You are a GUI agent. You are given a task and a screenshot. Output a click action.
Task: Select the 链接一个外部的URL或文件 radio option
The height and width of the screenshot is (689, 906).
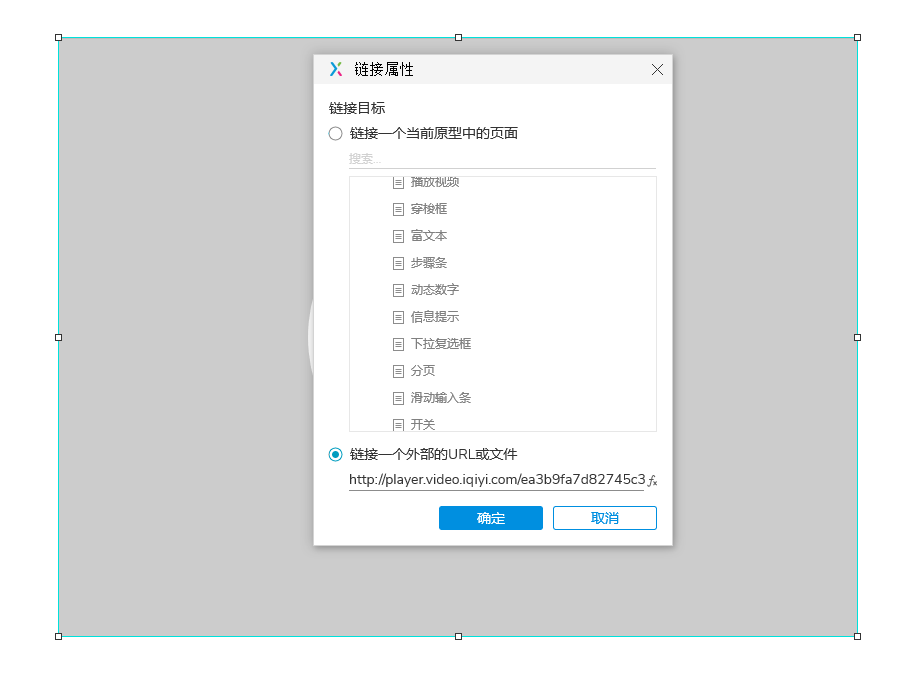pos(335,454)
